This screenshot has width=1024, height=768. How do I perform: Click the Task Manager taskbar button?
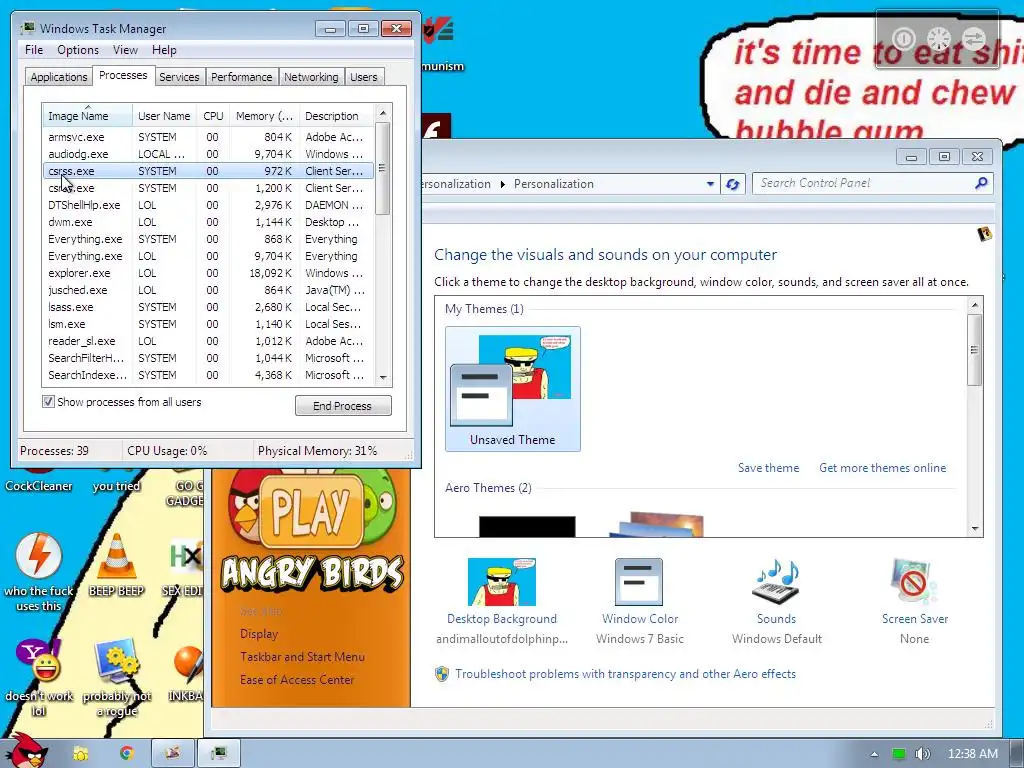pos(219,753)
